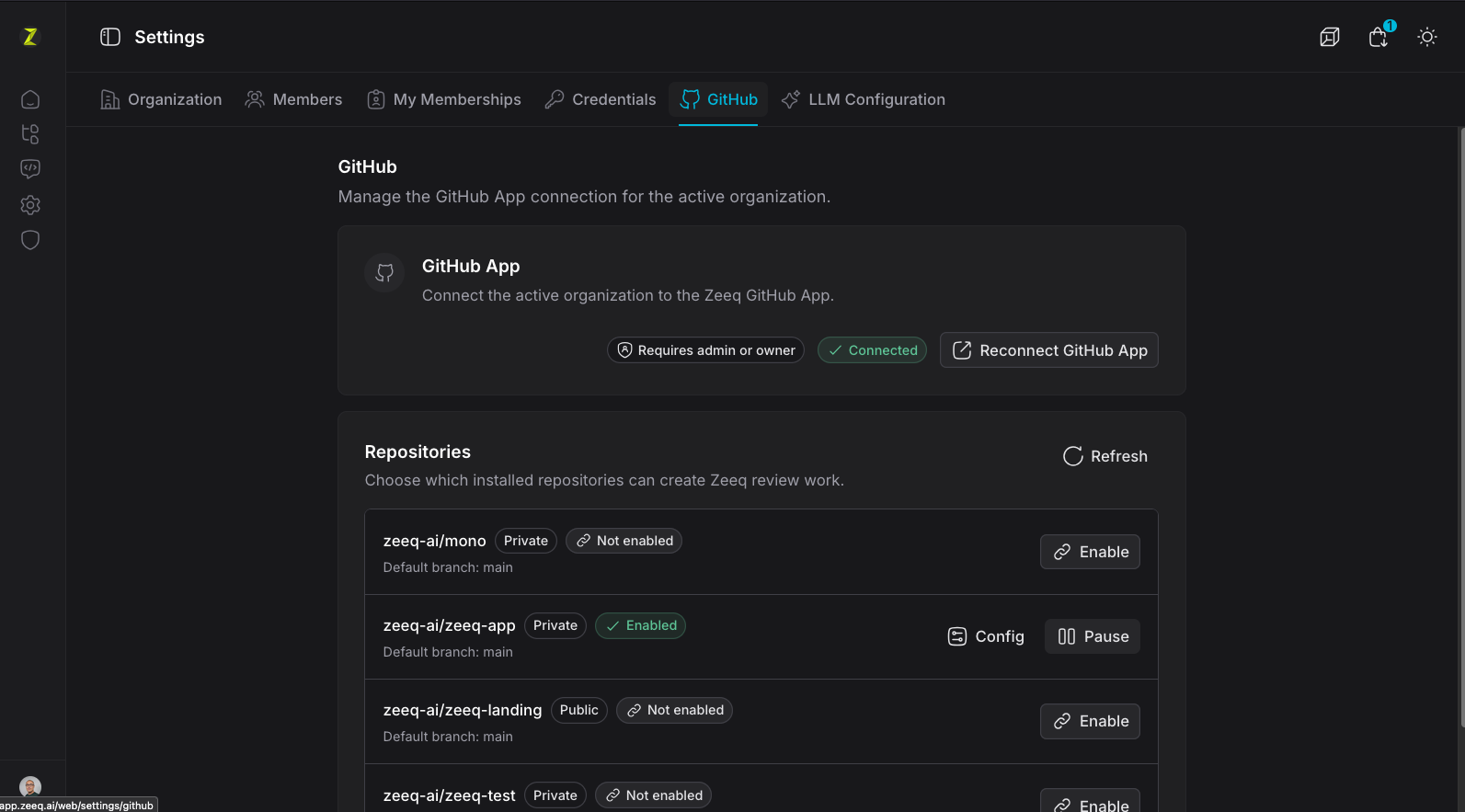Open the gear settings sidebar icon
Screen dimensions: 1465x812
pos(30,204)
